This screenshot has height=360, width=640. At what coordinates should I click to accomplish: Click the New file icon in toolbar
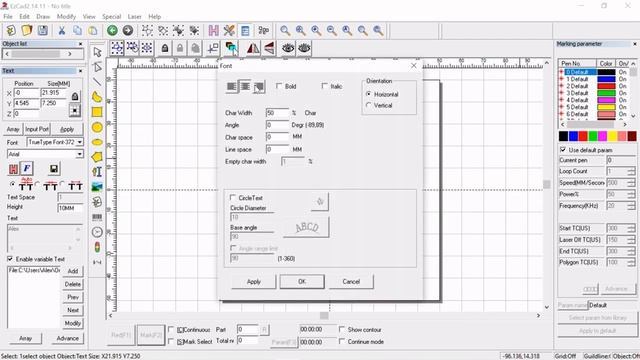pyautogui.click(x=11, y=30)
